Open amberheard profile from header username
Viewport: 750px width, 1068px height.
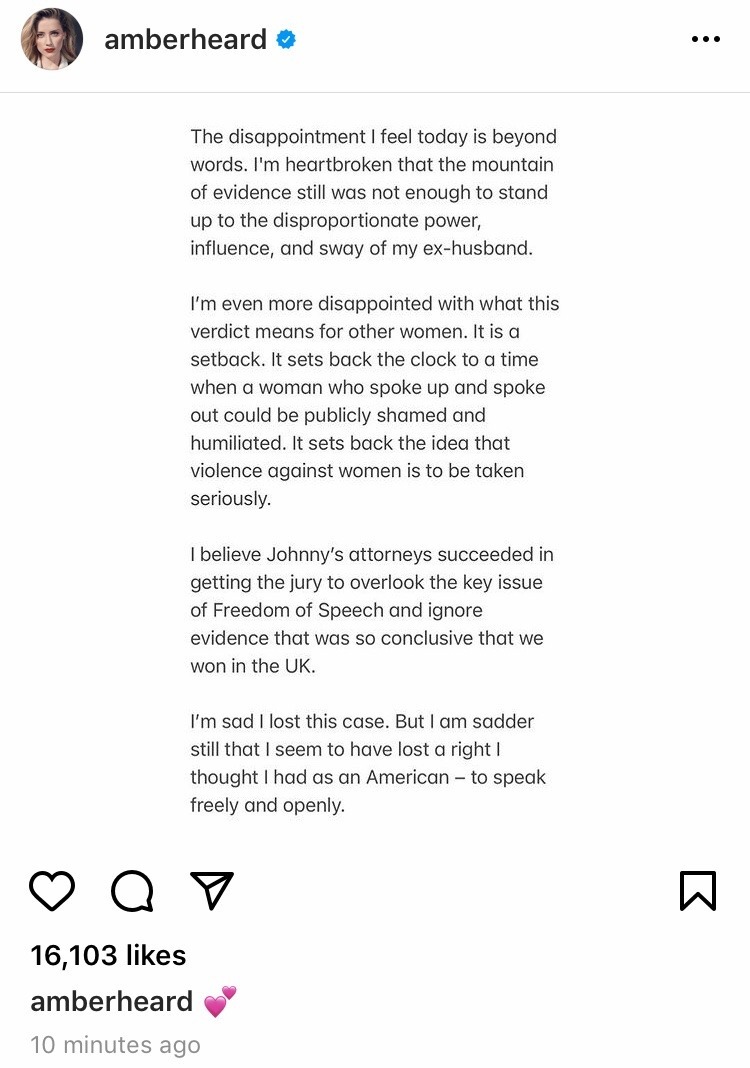point(185,40)
